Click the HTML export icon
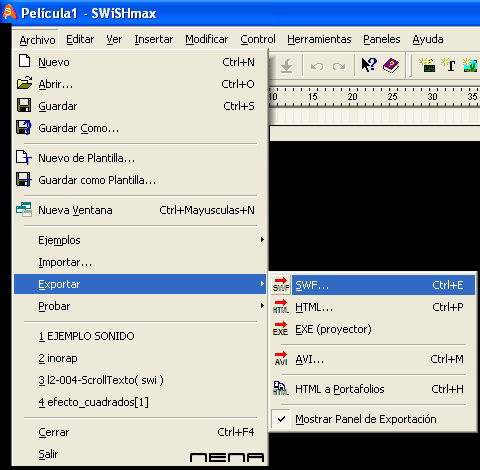 pos(281,307)
